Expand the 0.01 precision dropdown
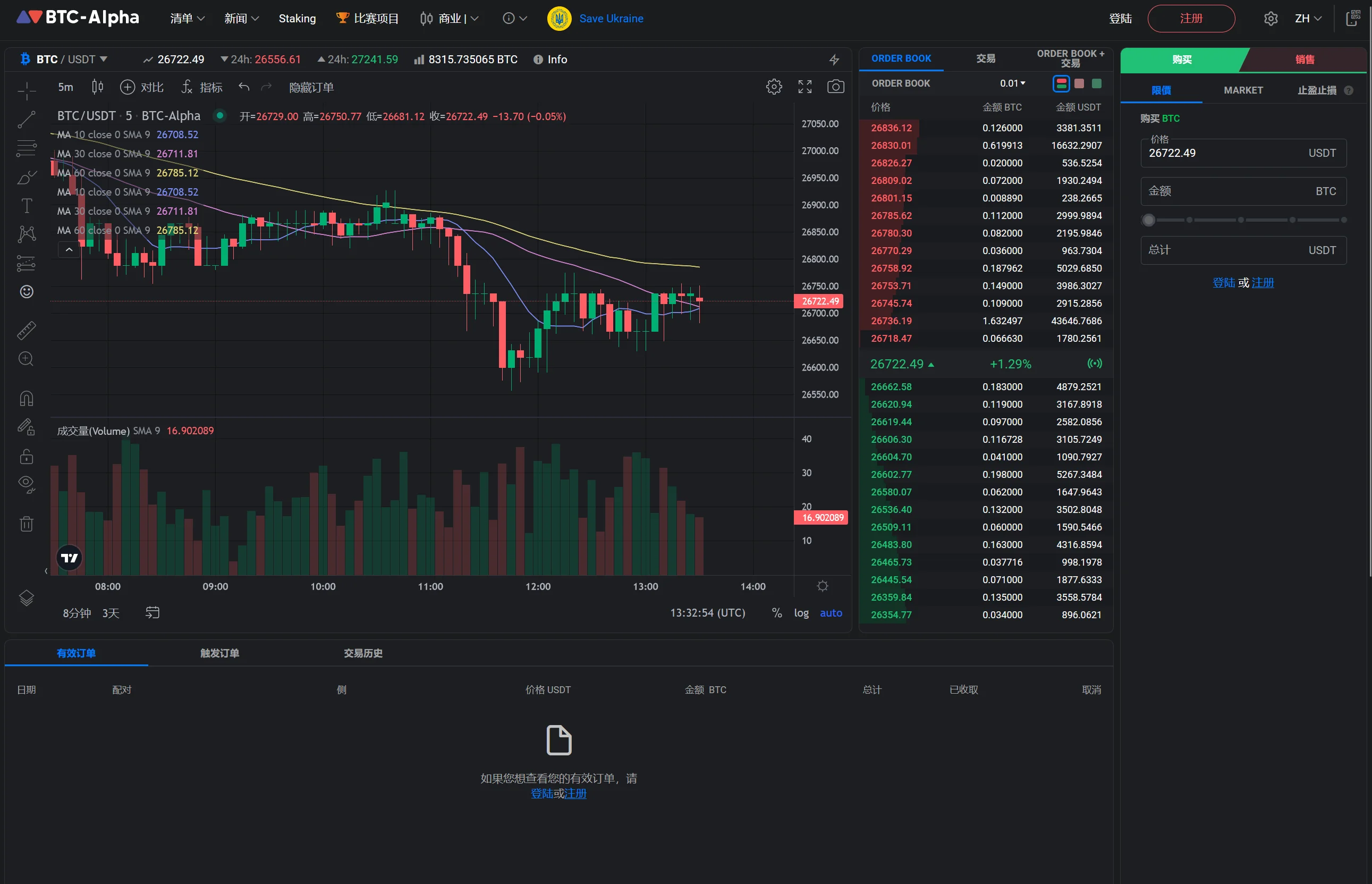1372x884 pixels. (x=1012, y=84)
